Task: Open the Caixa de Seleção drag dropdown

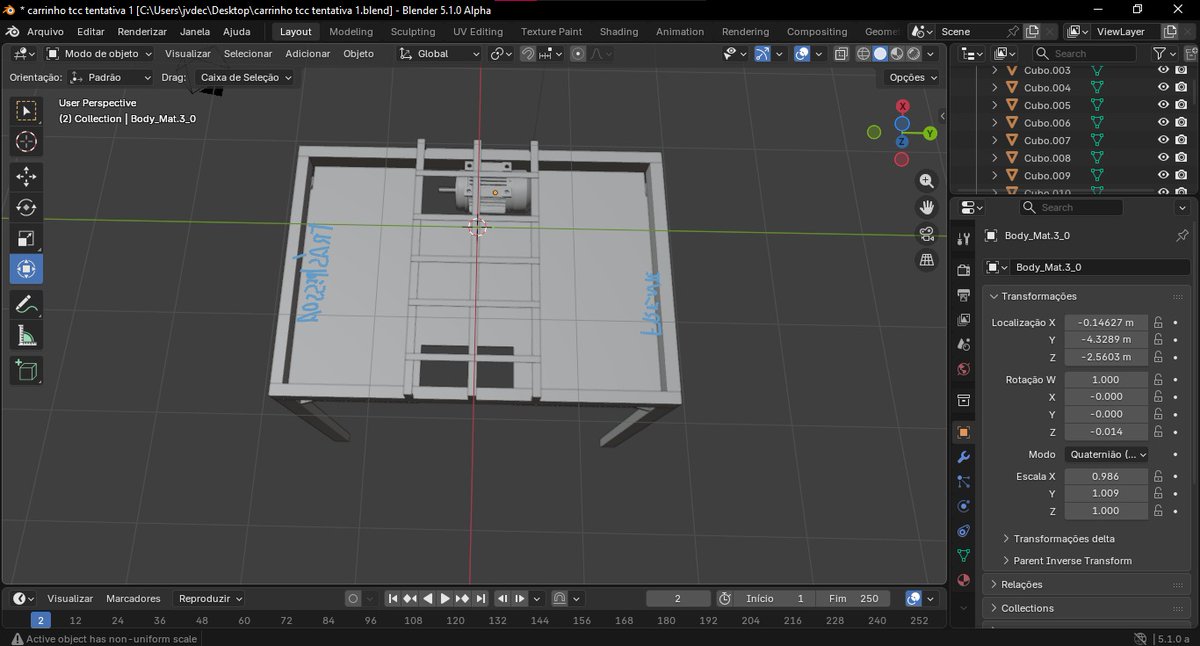Action: (x=244, y=77)
